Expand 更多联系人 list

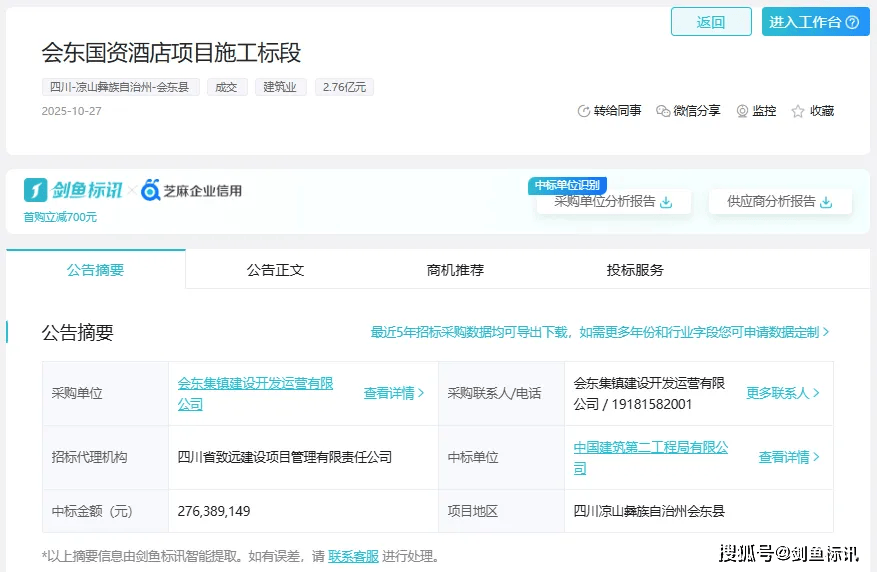[783, 393]
